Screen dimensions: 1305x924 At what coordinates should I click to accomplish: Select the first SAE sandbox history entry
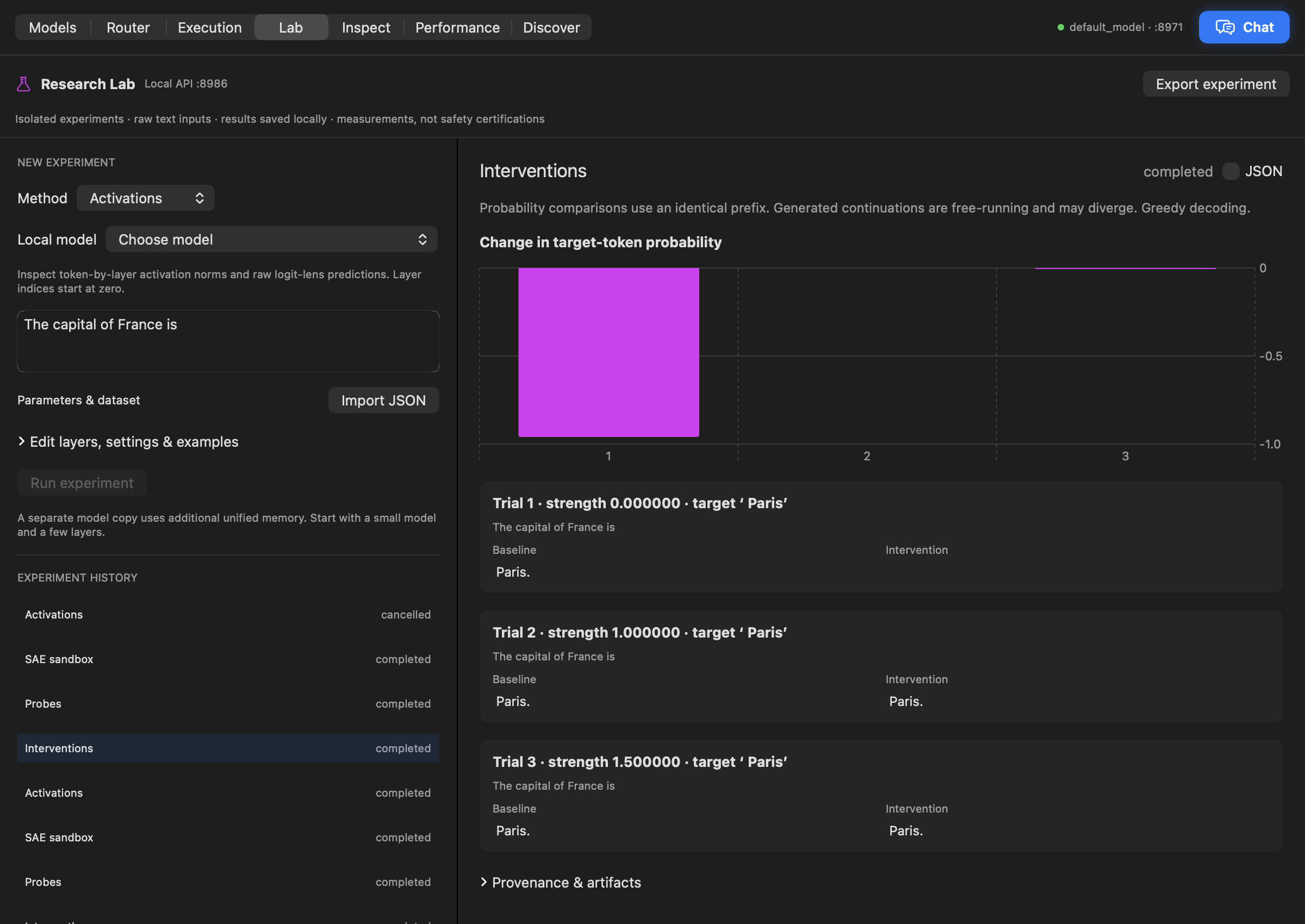[228, 659]
